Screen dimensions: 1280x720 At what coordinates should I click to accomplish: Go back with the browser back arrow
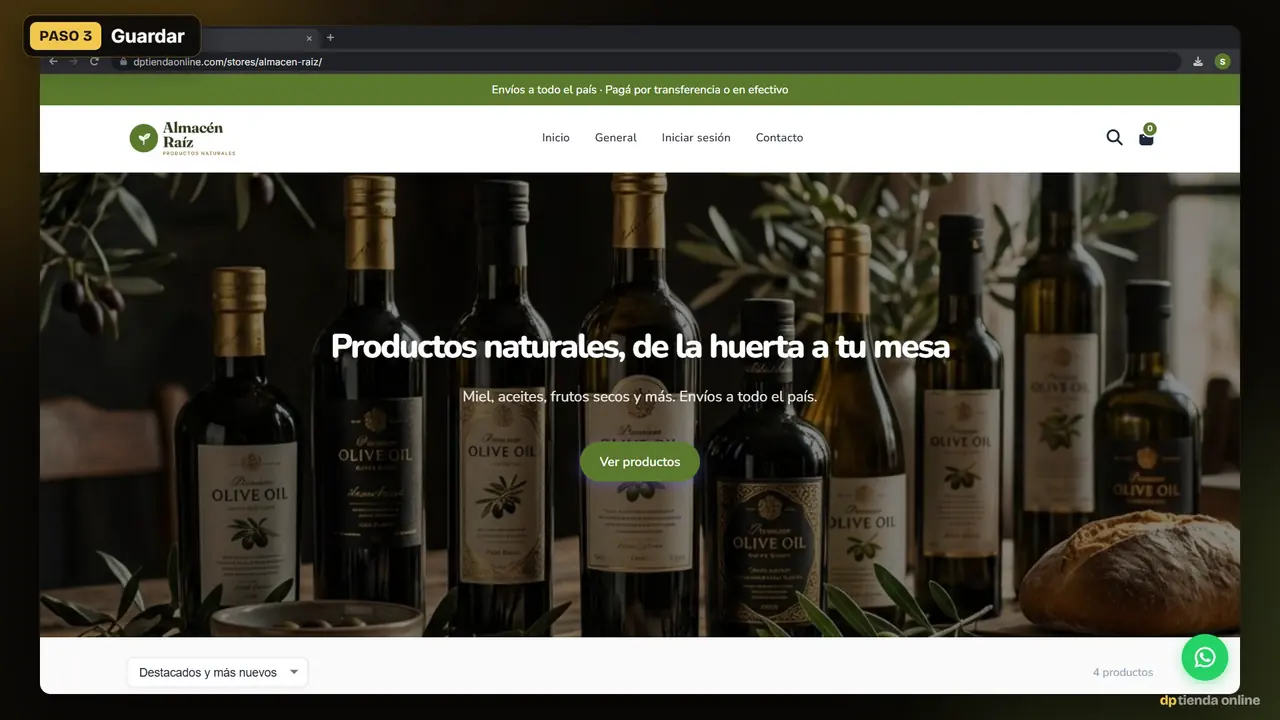click(54, 61)
